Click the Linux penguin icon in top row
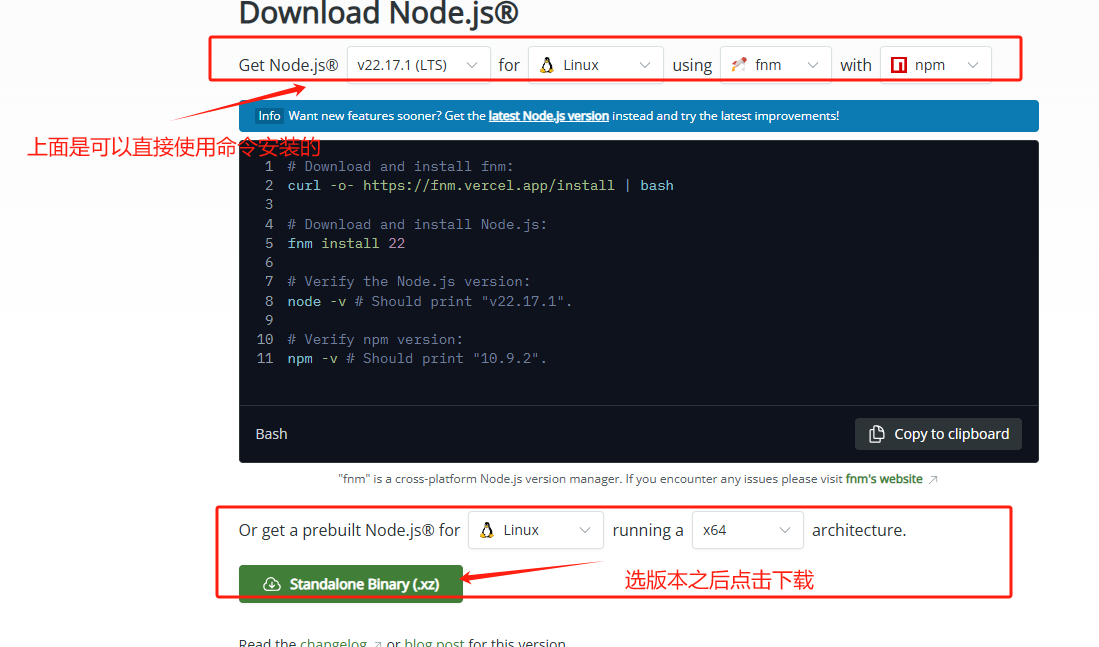This screenshot has width=1099, height=647. pyautogui.click(x=547, y=65)
